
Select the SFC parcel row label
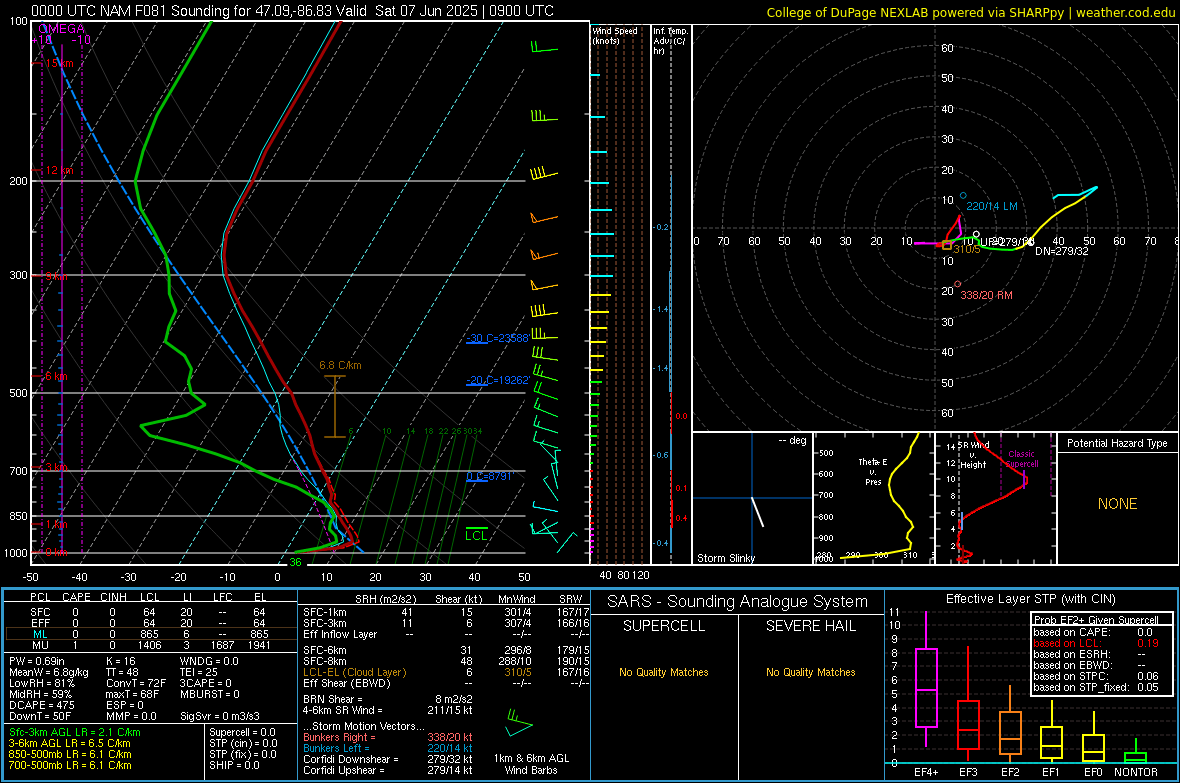click(x=40, y=612)
